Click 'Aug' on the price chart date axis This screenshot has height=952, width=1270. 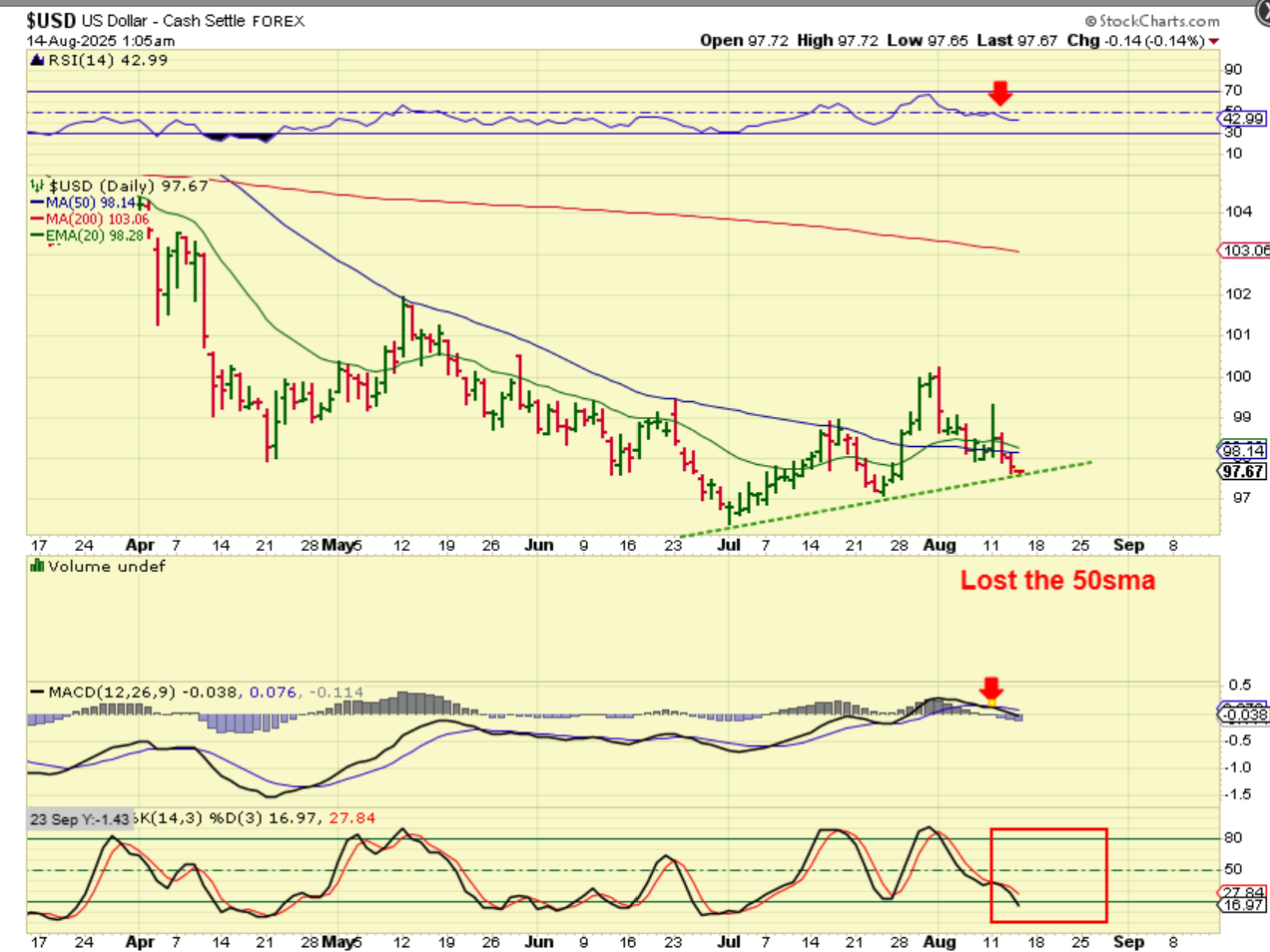pos(940,545)
